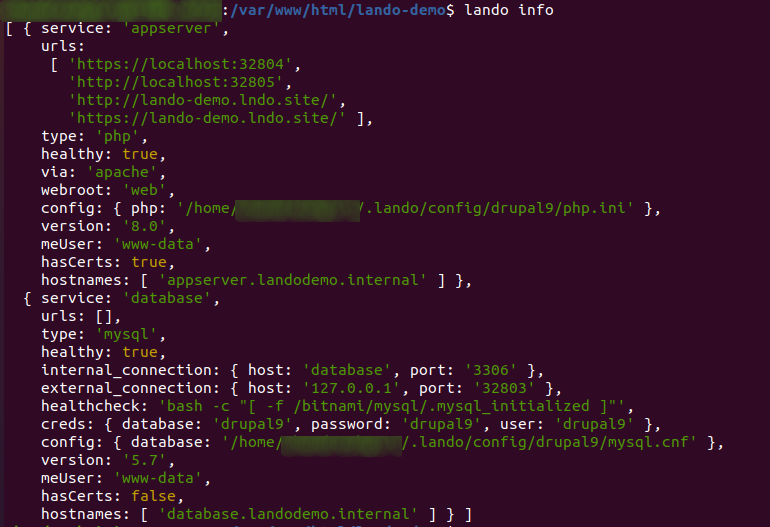The width and height of the screenshot is (770, 527).
Task: Click the external port '32803' value
Action: pyautogui.click(x=504, y=388)
